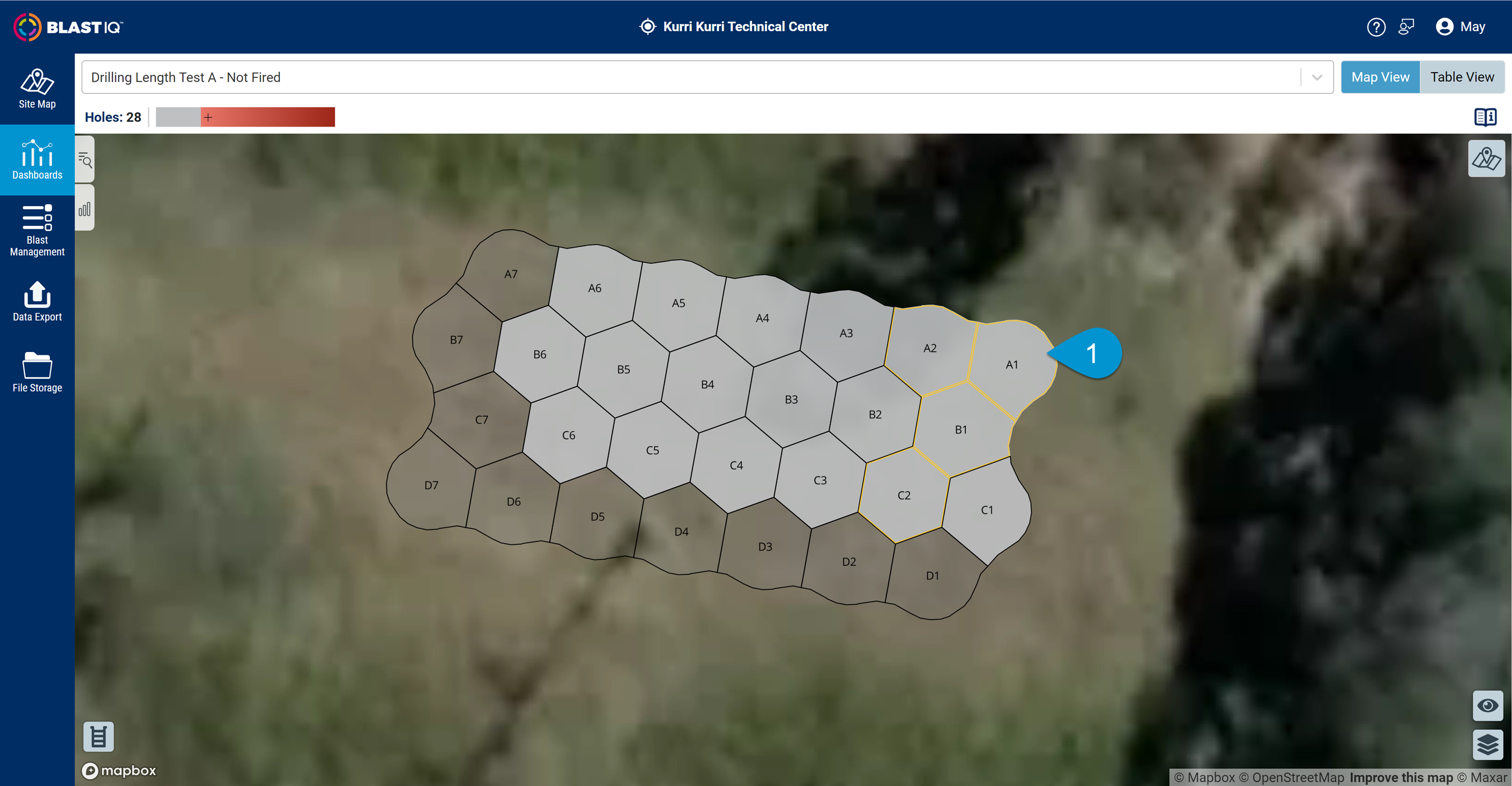Select hole C4 on the map
The image size is (1512, 786).
(736, 466)
